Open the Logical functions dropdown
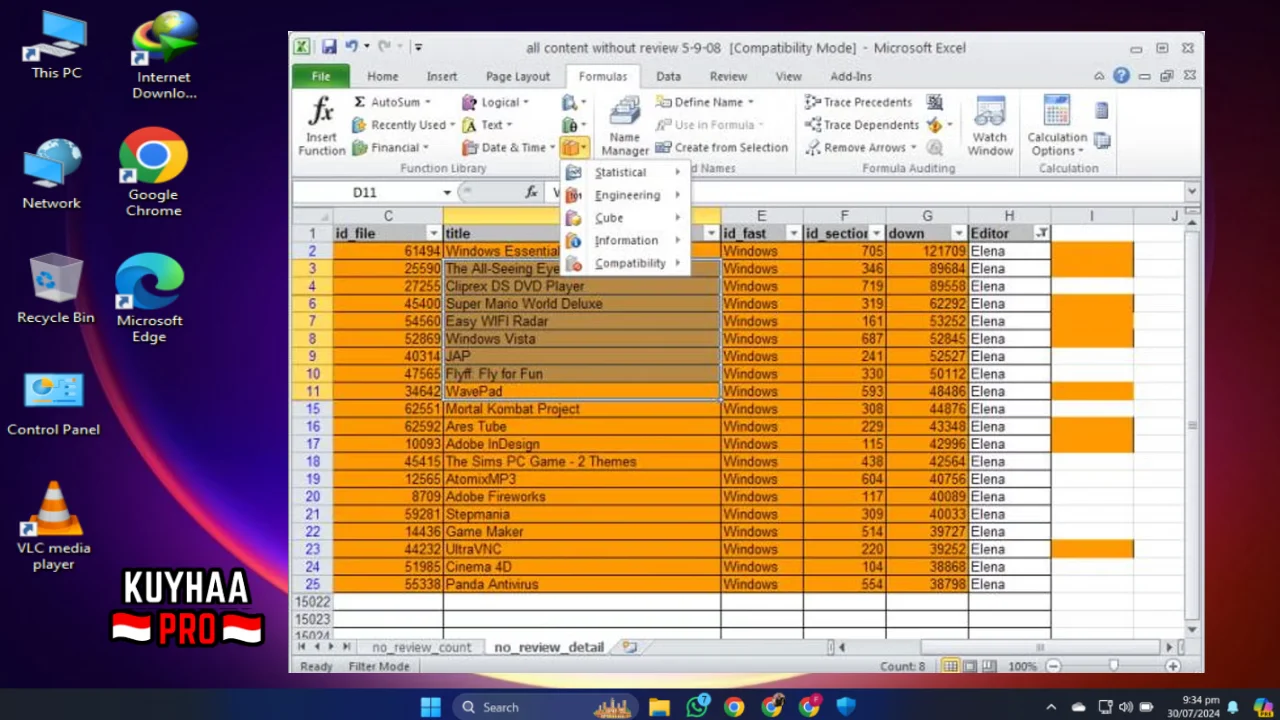 495,102
